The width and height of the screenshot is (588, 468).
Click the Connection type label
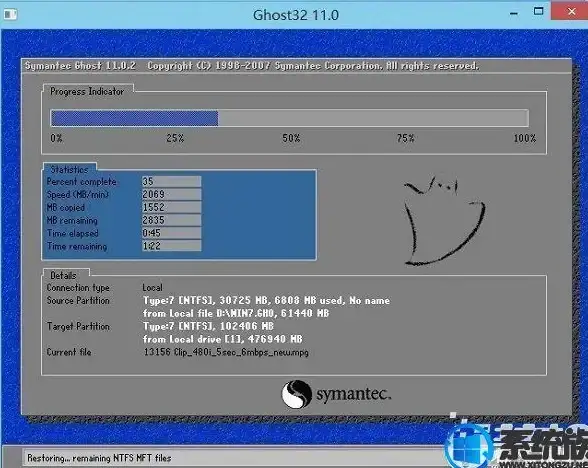(x=78, y=288)
